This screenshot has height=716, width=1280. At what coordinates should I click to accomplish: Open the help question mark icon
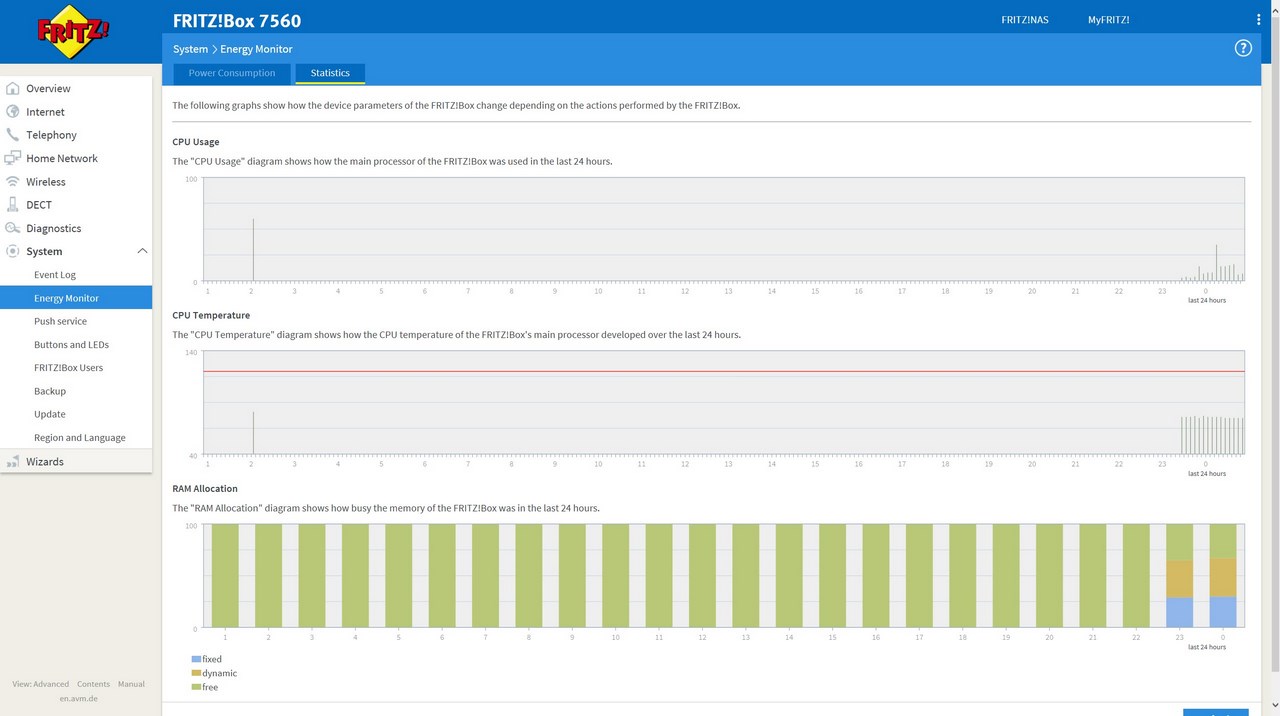(x=1243, y=48)
